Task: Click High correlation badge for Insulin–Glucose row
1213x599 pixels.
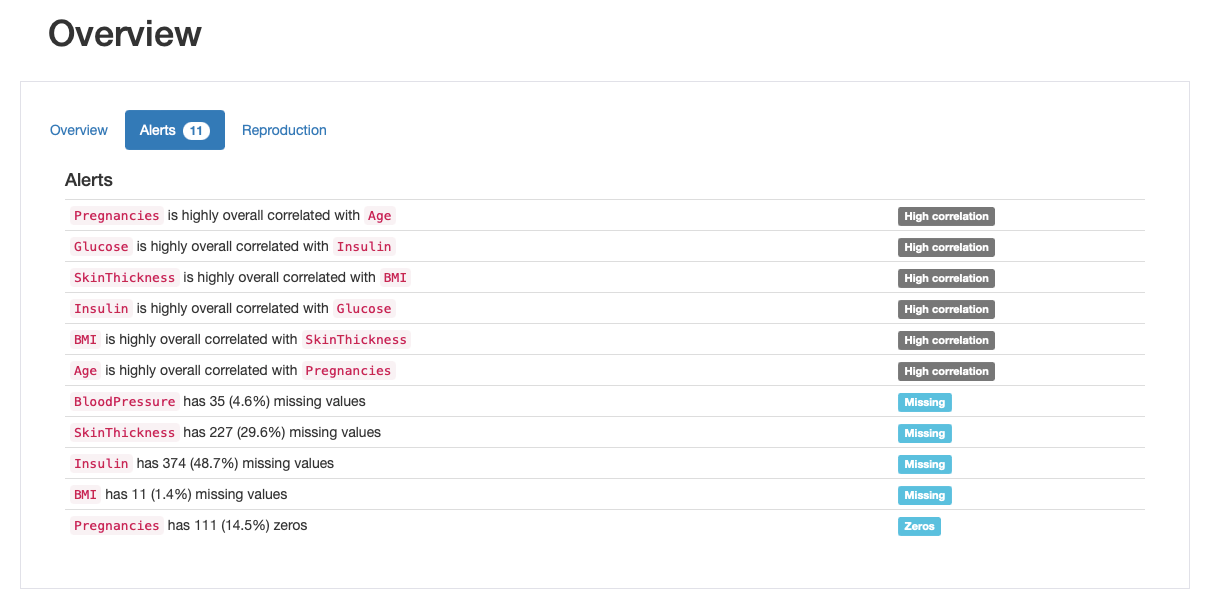Action: 946,309
